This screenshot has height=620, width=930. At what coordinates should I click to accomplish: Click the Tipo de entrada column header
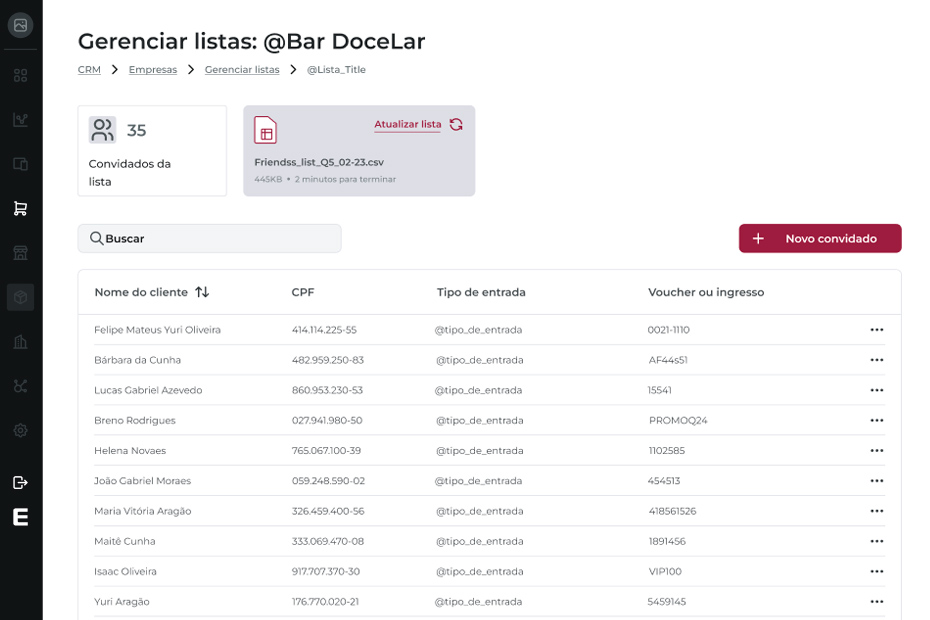[481, 292]
